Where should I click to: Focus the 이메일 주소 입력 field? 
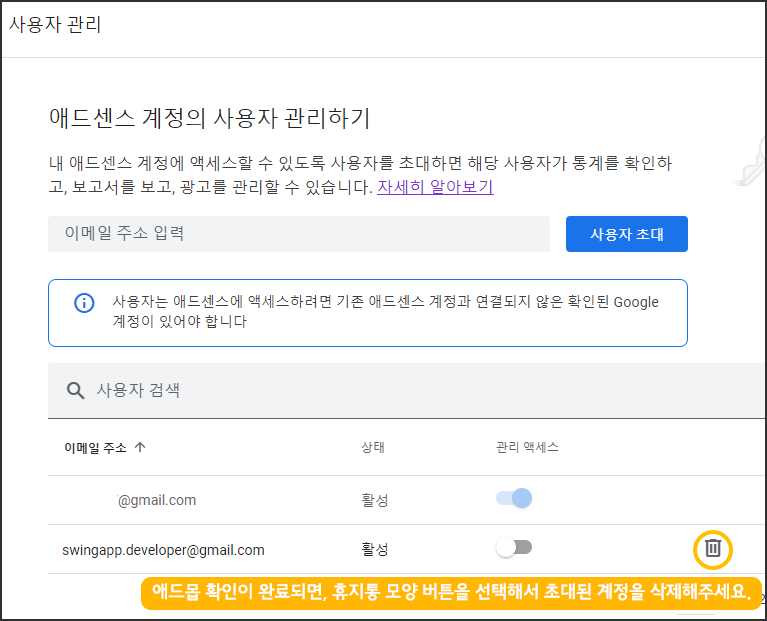298,234
